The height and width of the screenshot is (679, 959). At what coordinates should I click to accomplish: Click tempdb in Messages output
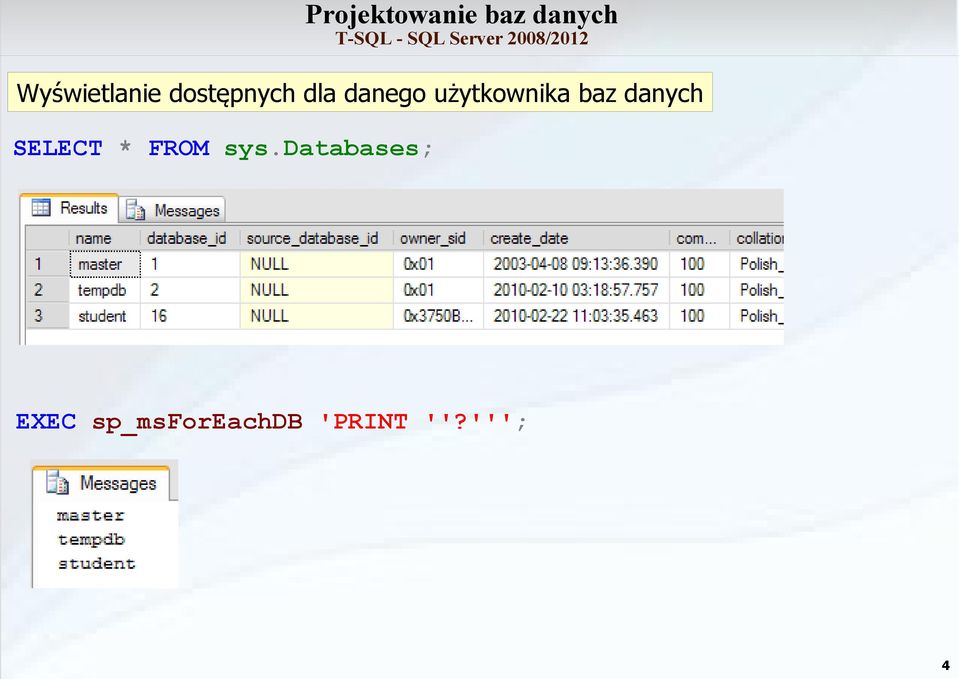[91, 540]
